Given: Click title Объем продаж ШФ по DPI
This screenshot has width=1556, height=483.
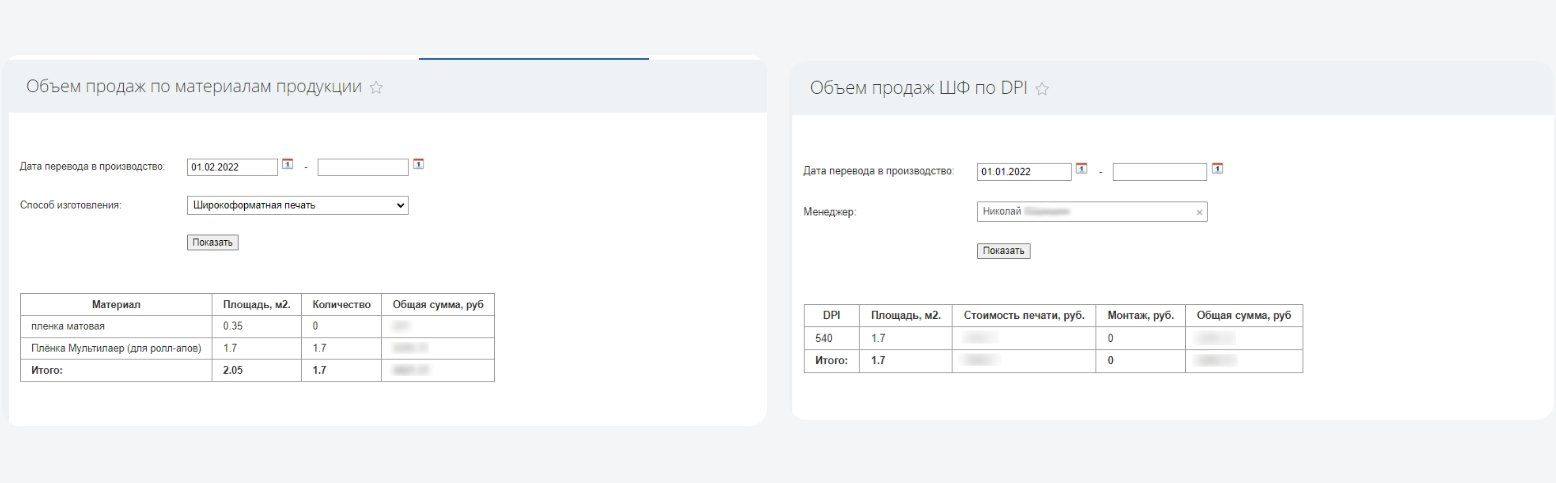Looking at the screenshot, I should (x=918, y=89).
